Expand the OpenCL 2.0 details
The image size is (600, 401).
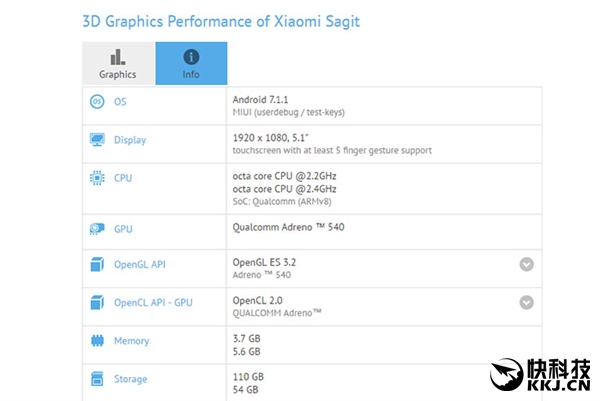[526, 302]
